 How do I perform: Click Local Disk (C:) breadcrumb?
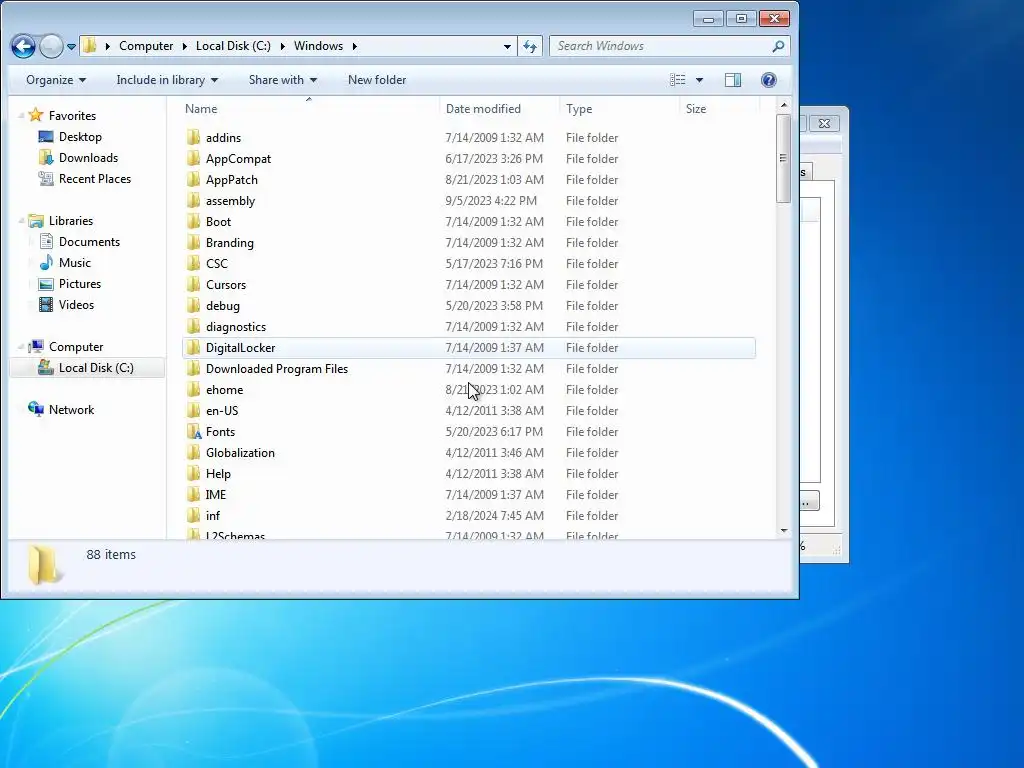(x=233, y=46)
